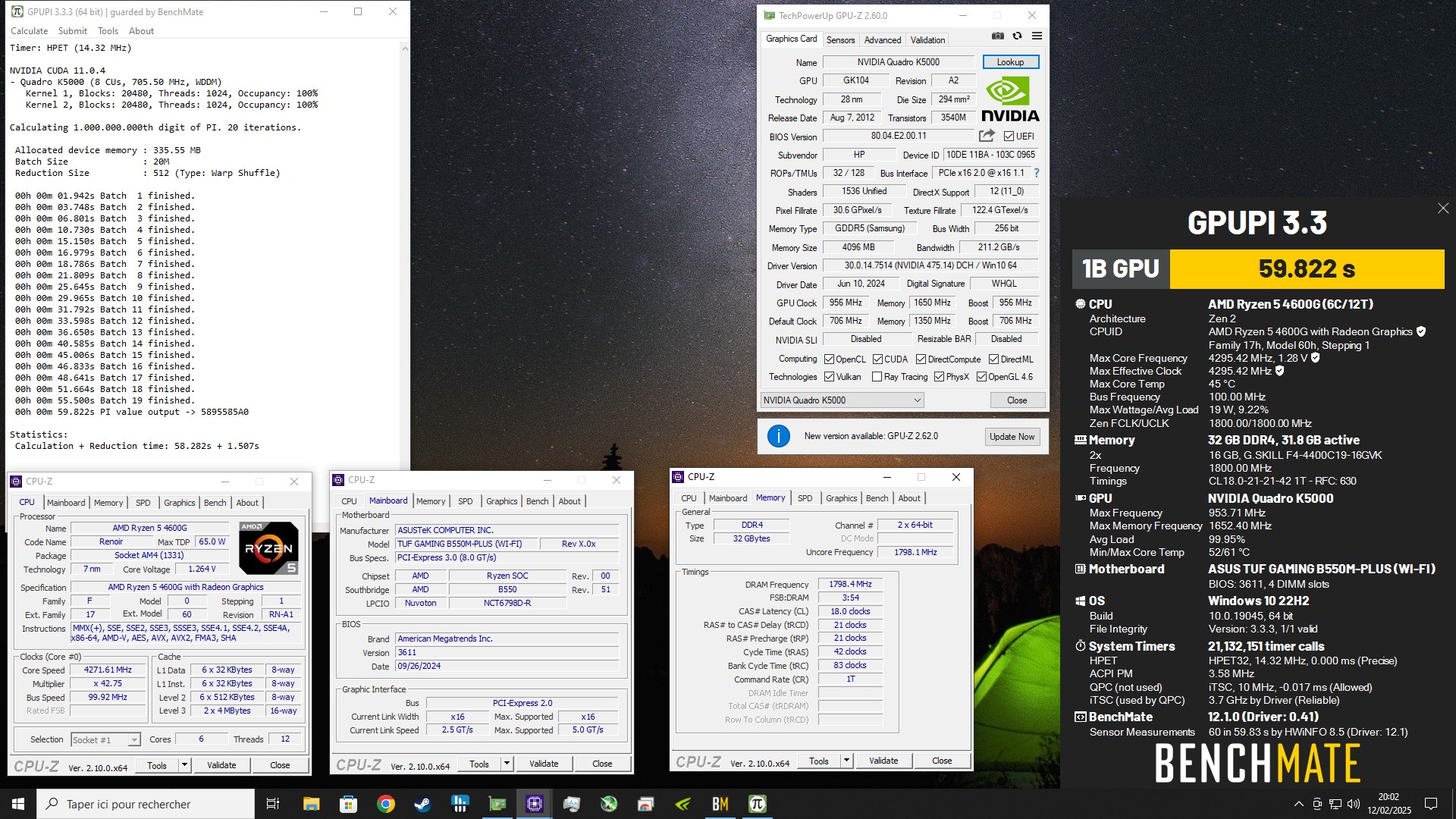Expand Tools dropdown arrow in the Mainboard CPU-Z window

tap(507, 764)
